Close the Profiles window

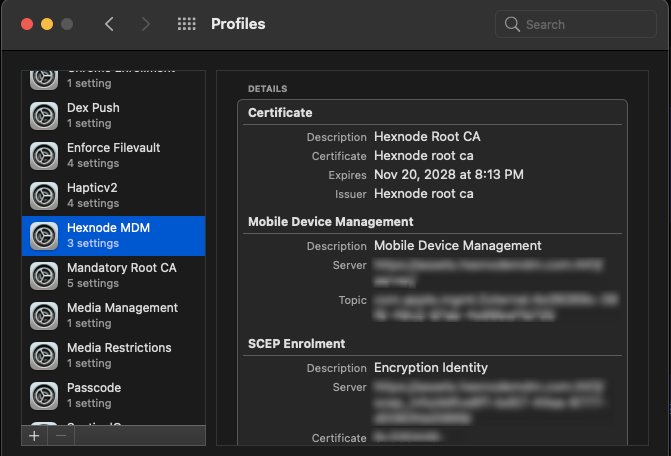coord(27,24)
